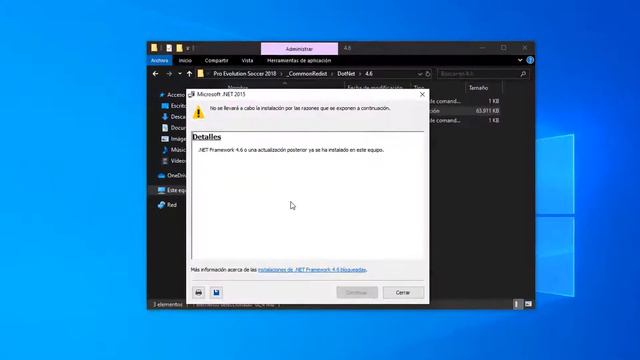Go back with the Explorer back arrow
640x360 pixels.
pos(156,74)
